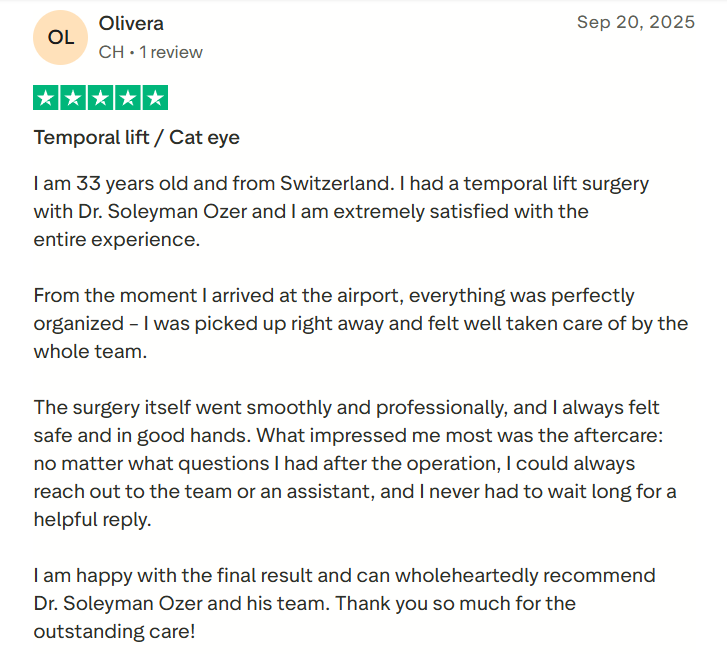Click the paragraph about arriving at the airport

coord(360,324)
